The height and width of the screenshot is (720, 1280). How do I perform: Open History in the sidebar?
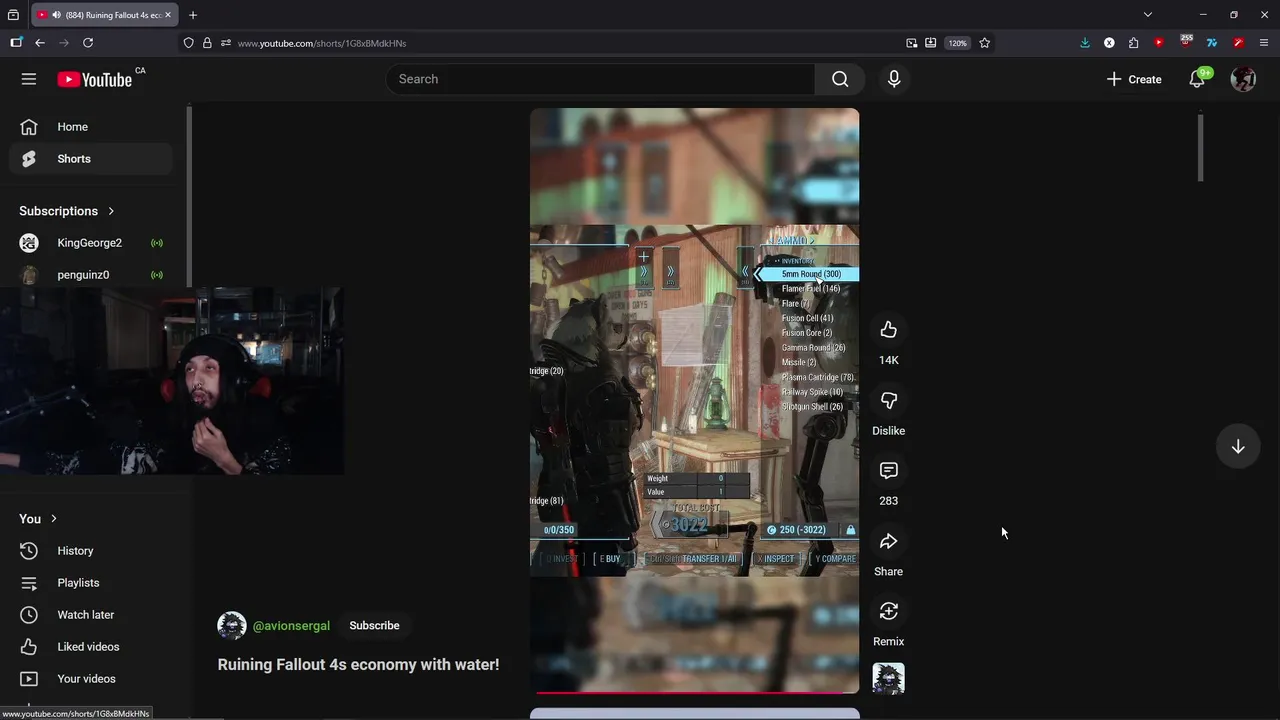[91, 551]
